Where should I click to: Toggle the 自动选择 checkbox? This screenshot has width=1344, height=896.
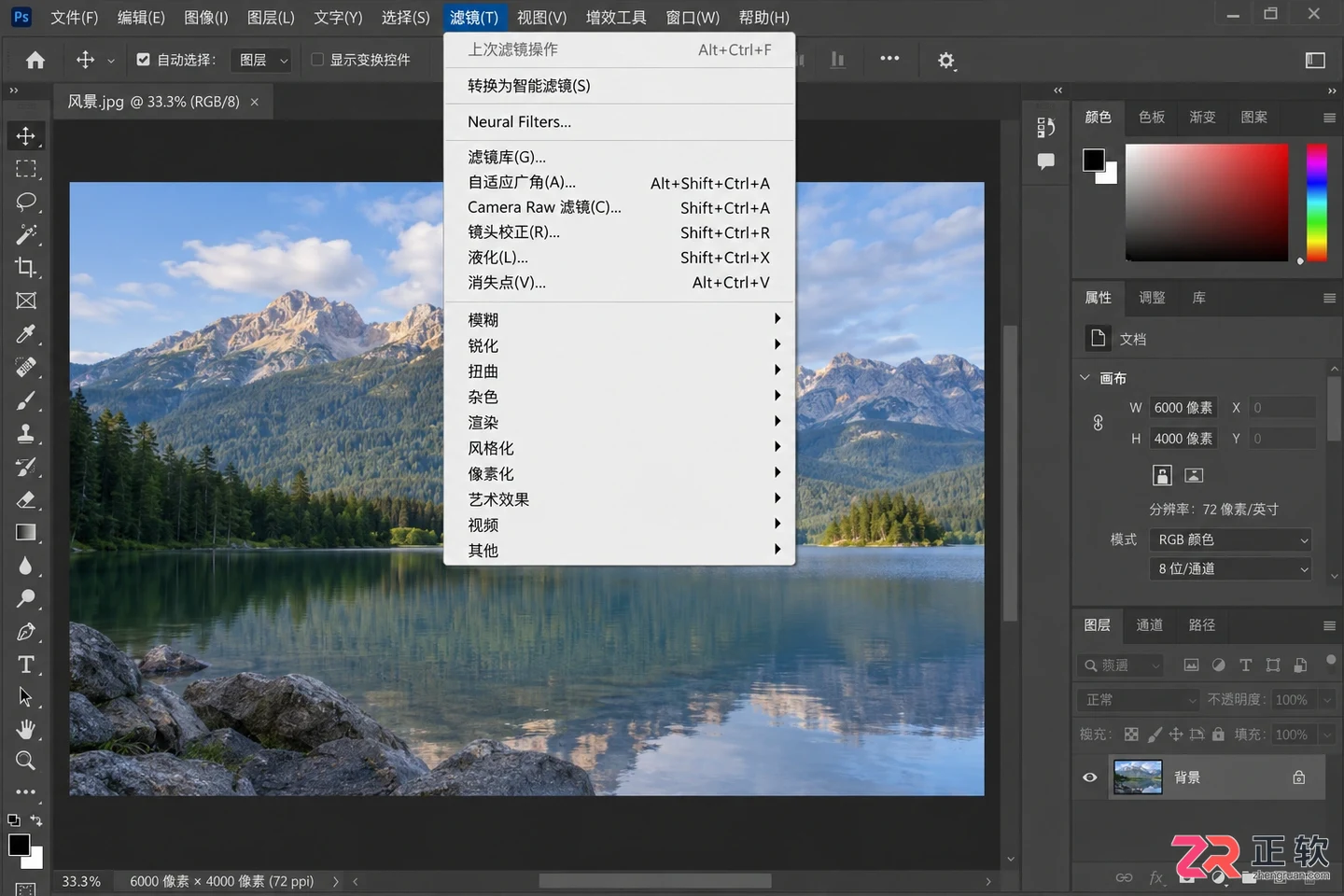(143, 60)
